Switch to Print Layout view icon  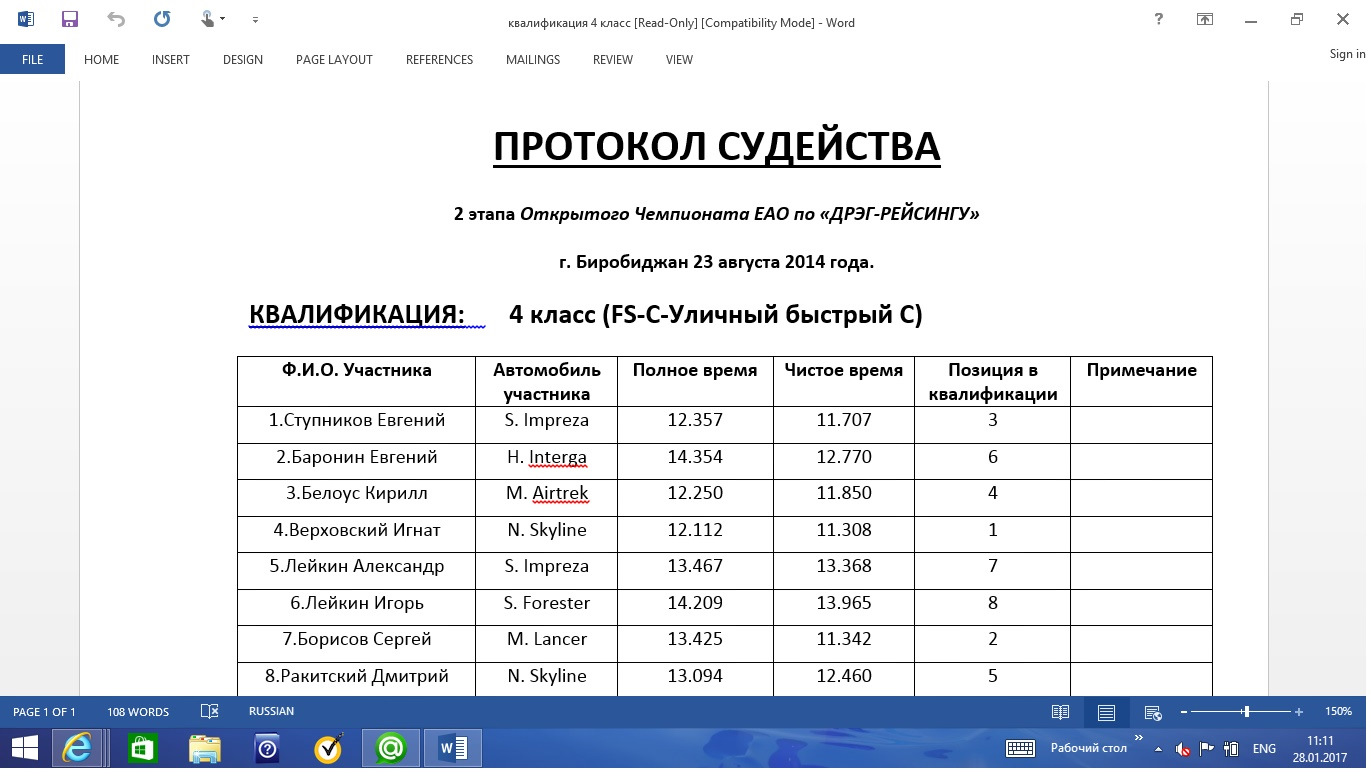pyautogui.click(x=1106, y=711)
